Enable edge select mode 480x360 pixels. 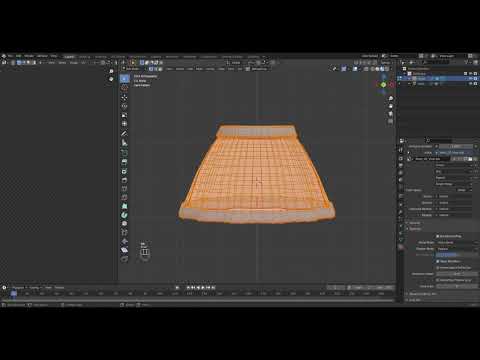[155, 69]
